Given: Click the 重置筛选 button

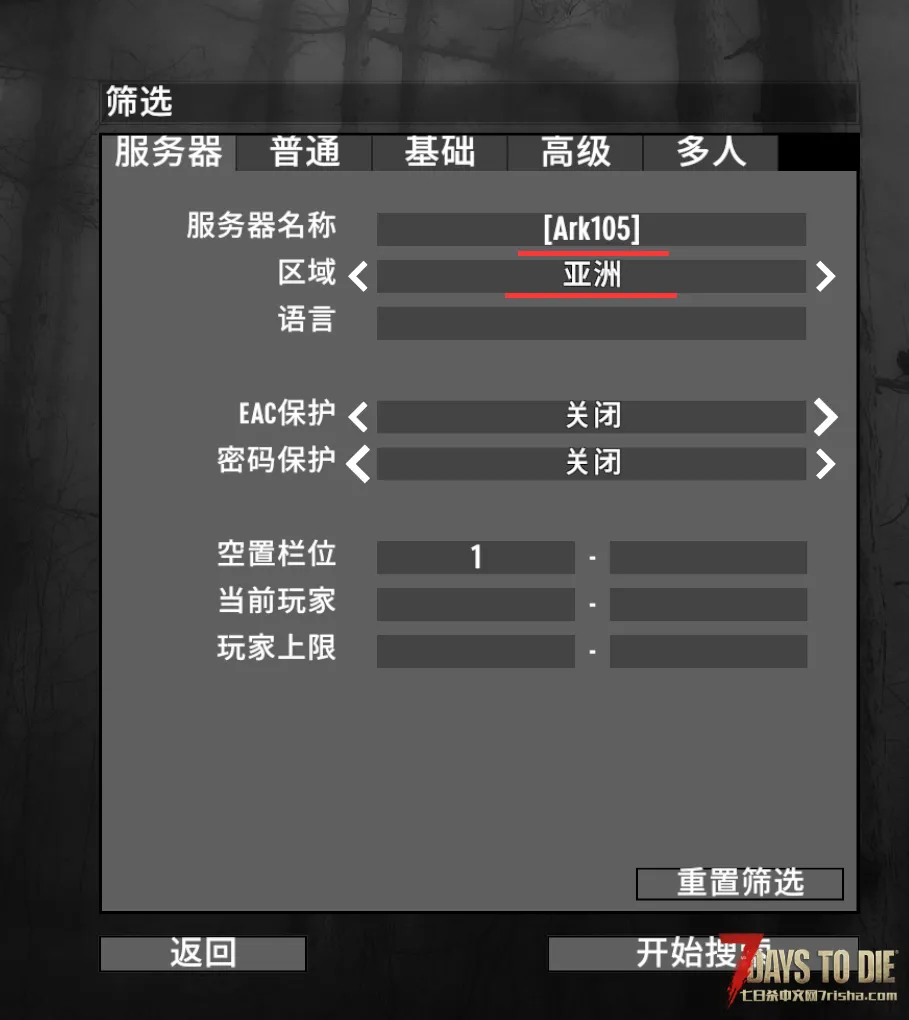Looking at the screenshot, I should click(740, 883).
